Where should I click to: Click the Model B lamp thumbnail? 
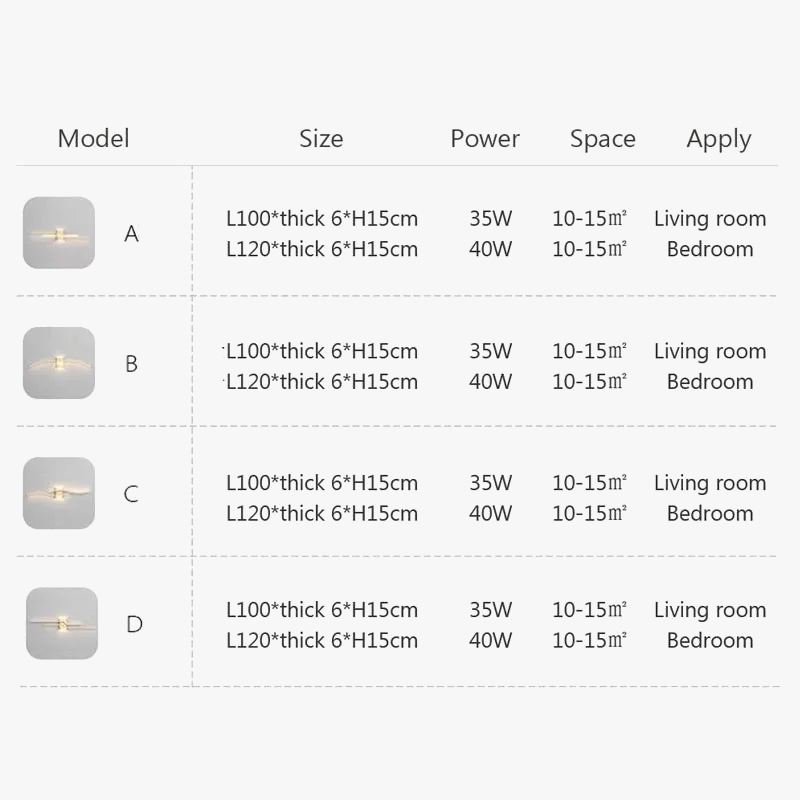(x=59, y=363)
